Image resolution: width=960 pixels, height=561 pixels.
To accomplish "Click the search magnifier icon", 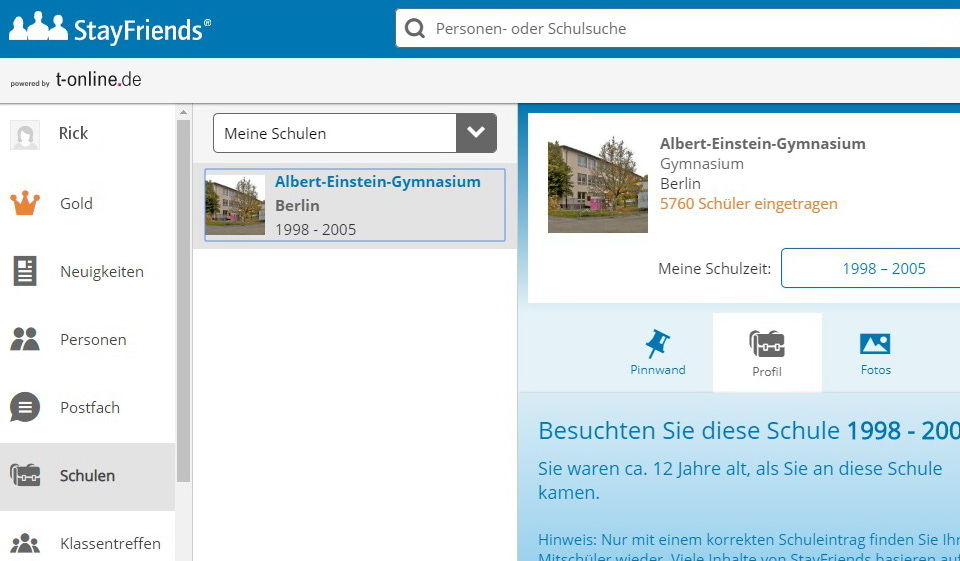I will click(x=415, y=29).
